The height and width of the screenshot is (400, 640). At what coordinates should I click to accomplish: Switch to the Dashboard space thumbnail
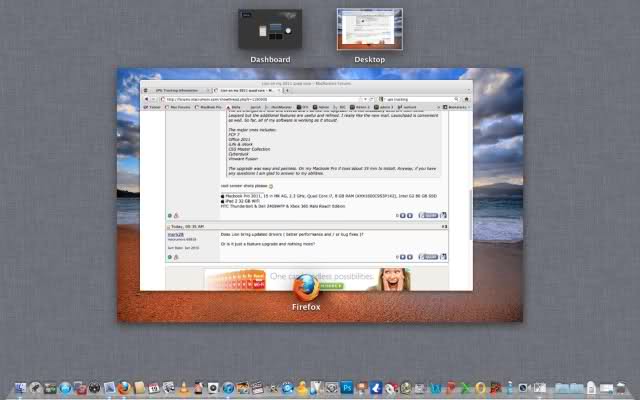click(270, 29)
